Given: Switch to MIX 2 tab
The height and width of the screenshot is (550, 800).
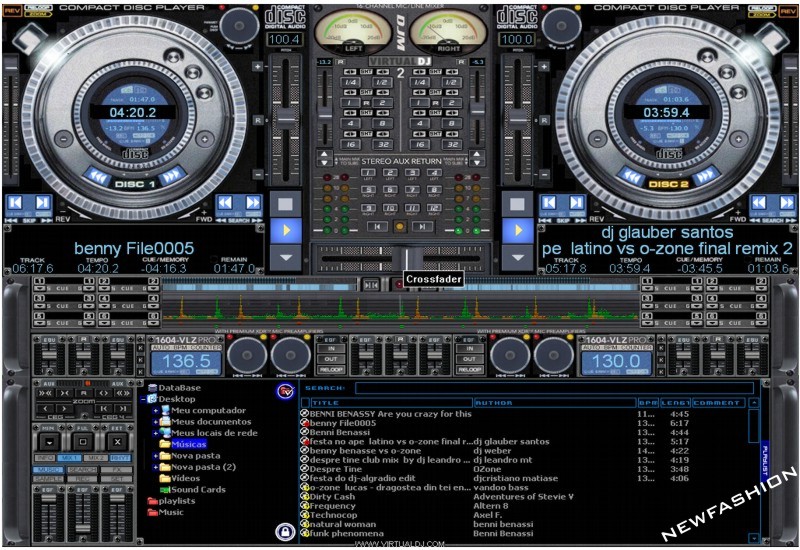Looking at the screenshot, I should (94, 458).
